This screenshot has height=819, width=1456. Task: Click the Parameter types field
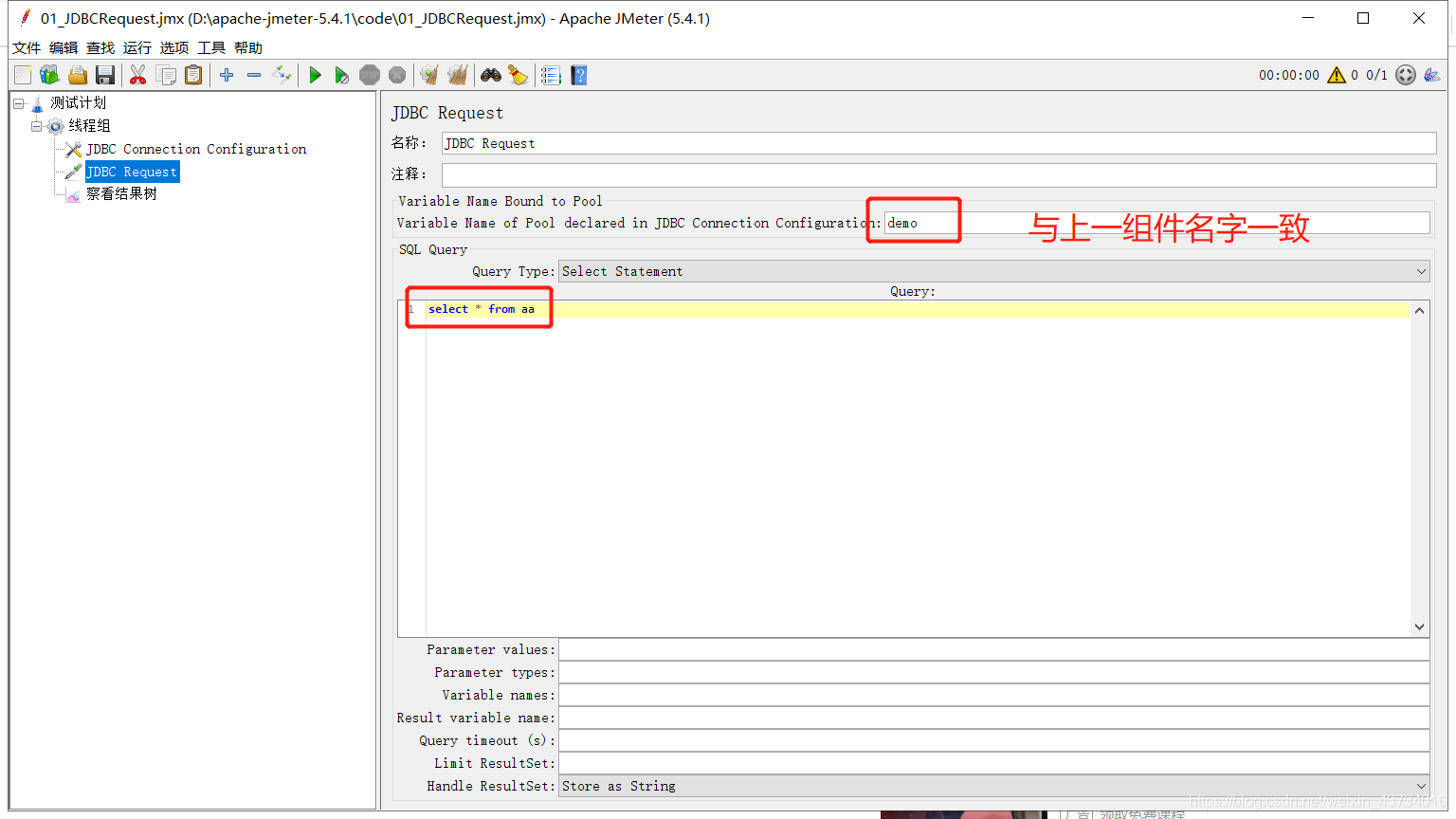(993, 672)
